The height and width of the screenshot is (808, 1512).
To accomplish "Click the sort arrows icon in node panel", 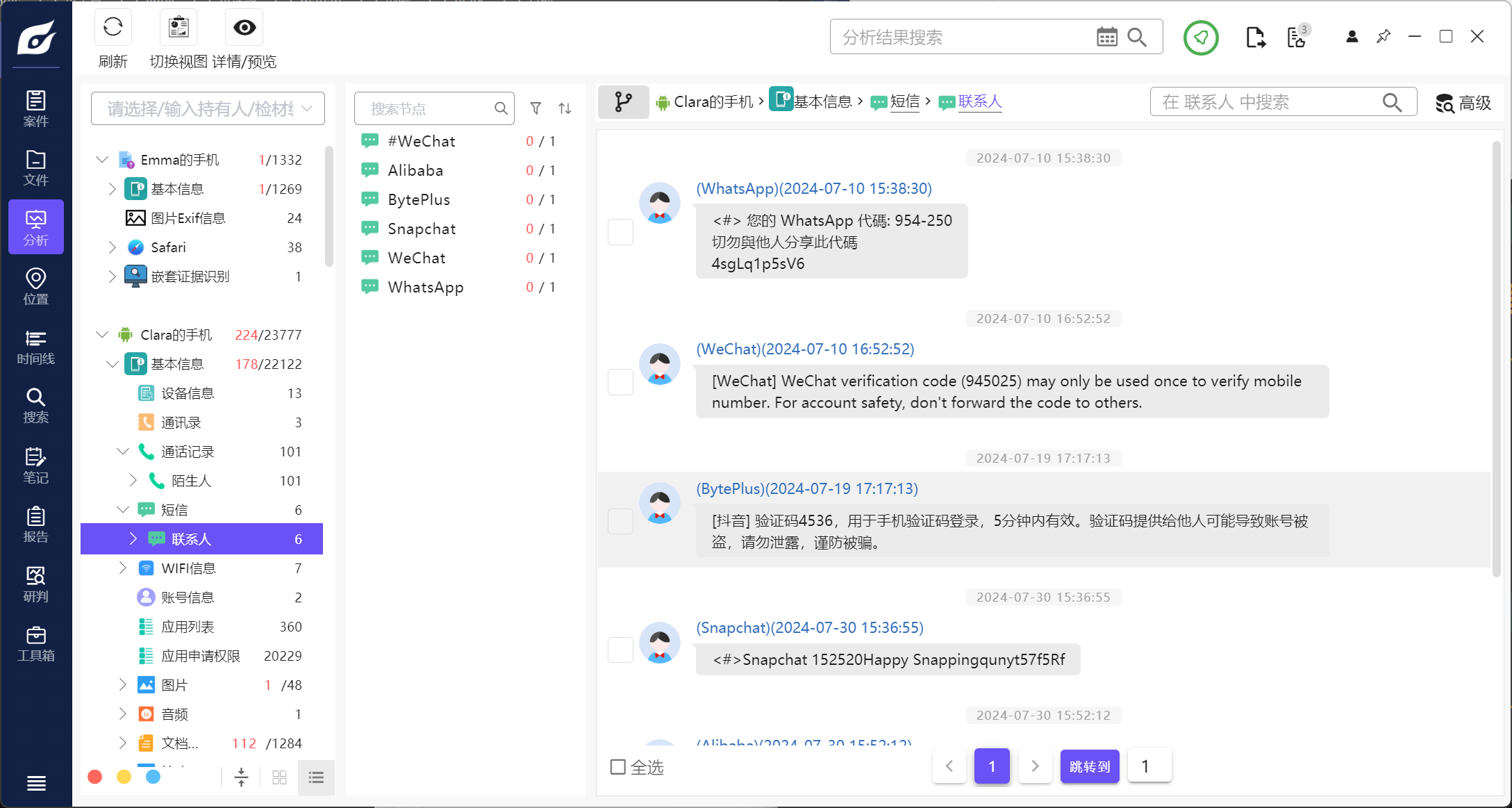I will [x=565, y=108].
